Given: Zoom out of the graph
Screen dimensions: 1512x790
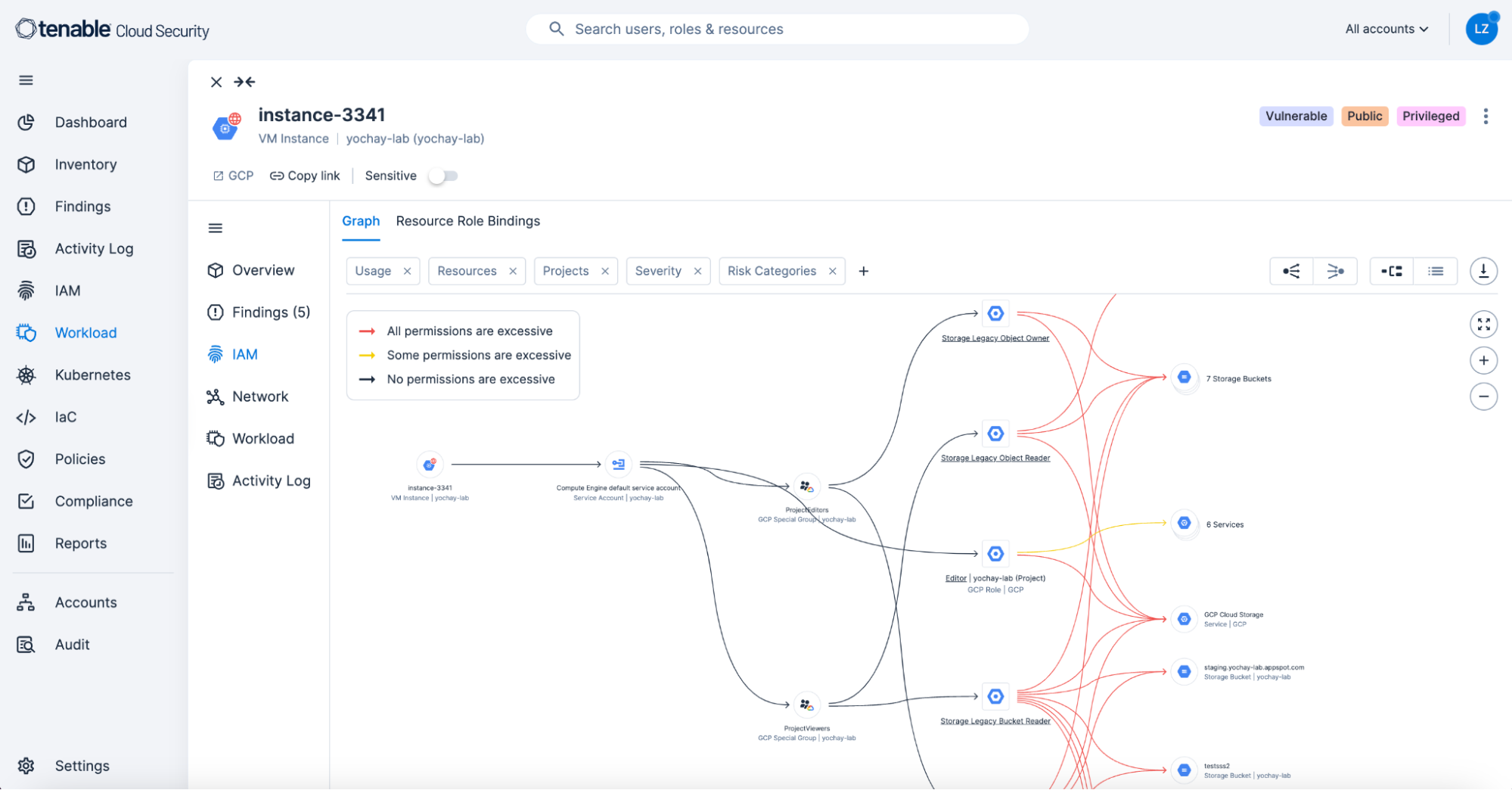Looking at the screenshot, I should (1483, 397).
